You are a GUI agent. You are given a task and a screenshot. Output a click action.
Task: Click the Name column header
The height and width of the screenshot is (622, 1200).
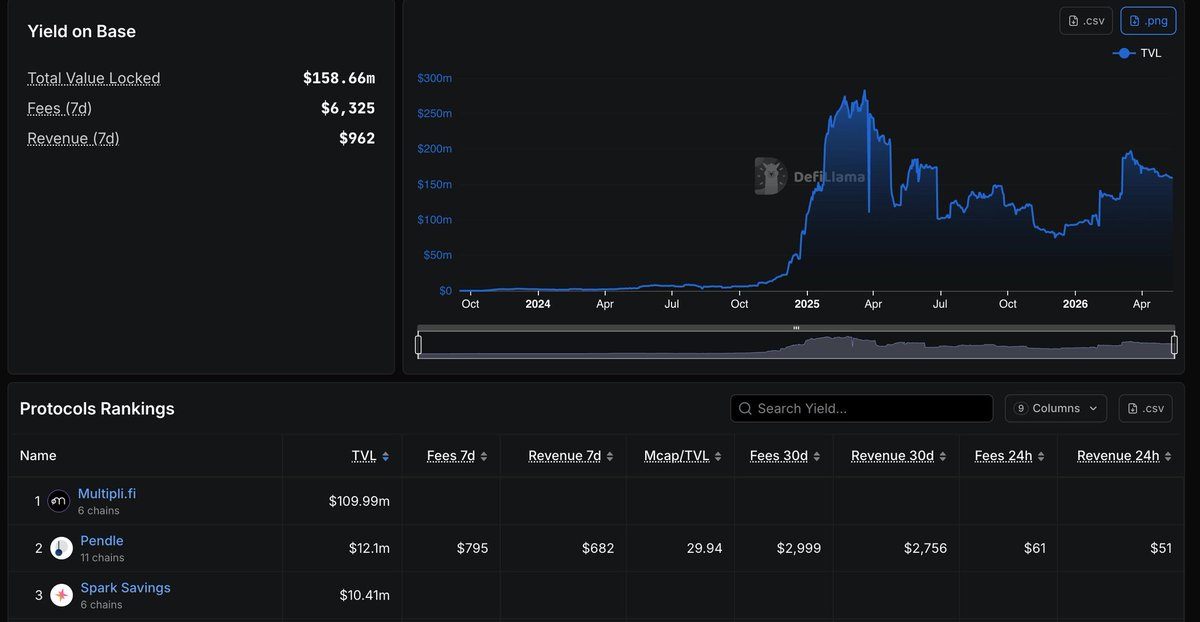[38, 456]
